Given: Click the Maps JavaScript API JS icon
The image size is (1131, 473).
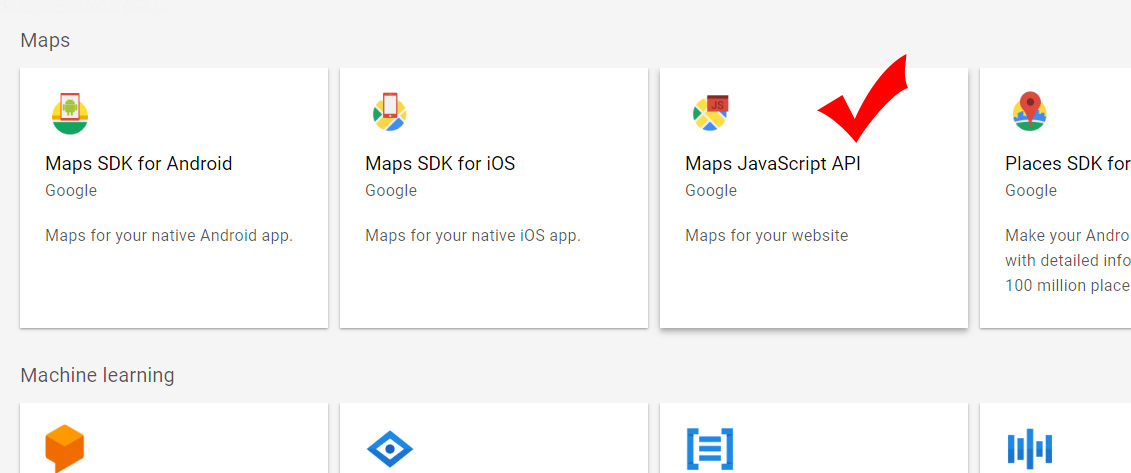Looking at the screenshot, I should (710, 112).
